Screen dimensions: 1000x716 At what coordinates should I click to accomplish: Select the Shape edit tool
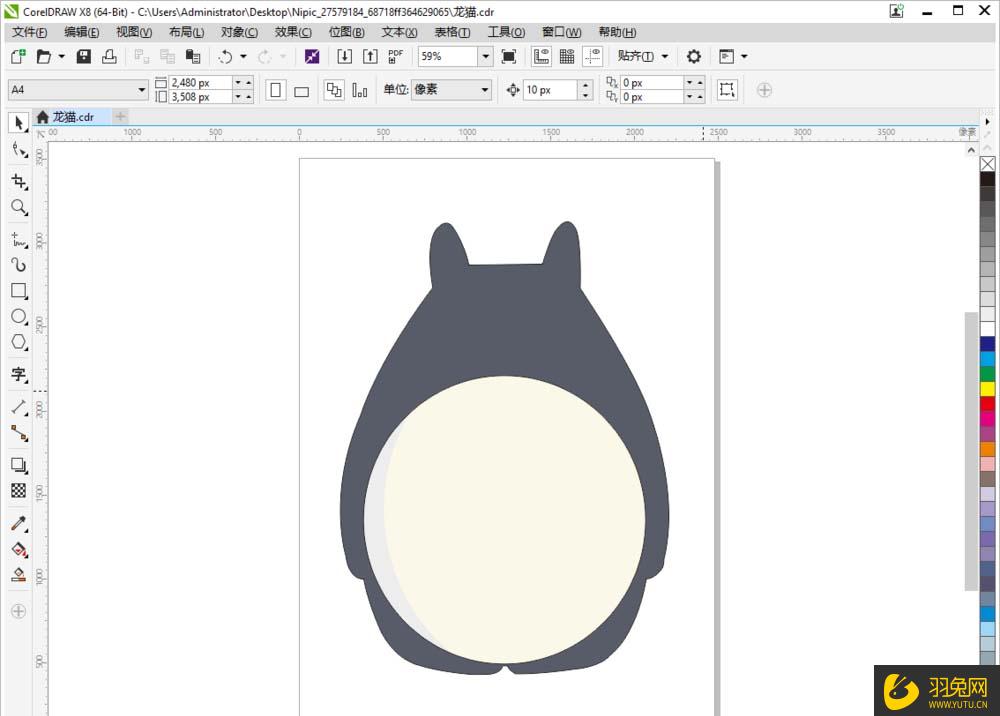tap(19, 150)
